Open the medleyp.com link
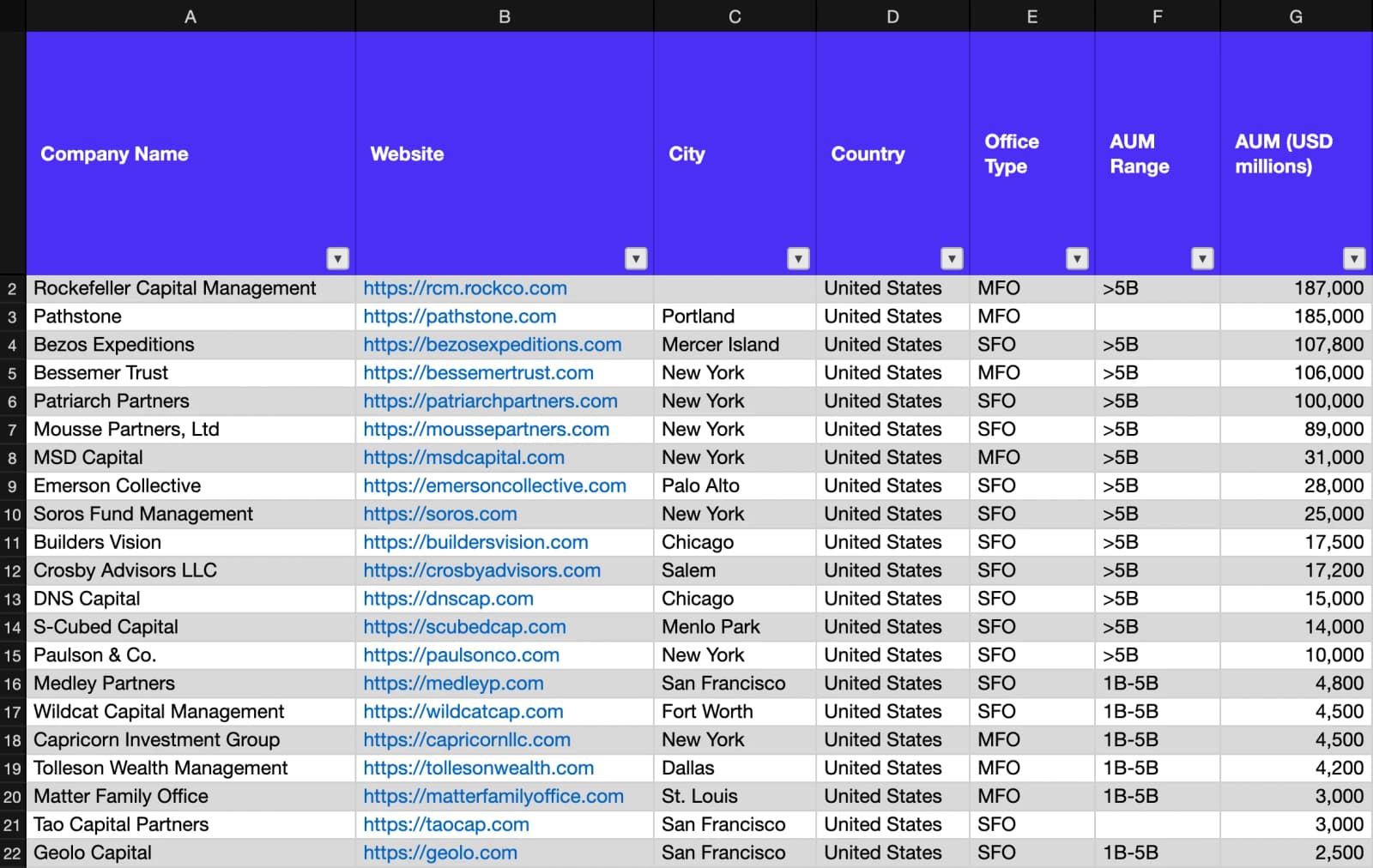 pos(454,684)
